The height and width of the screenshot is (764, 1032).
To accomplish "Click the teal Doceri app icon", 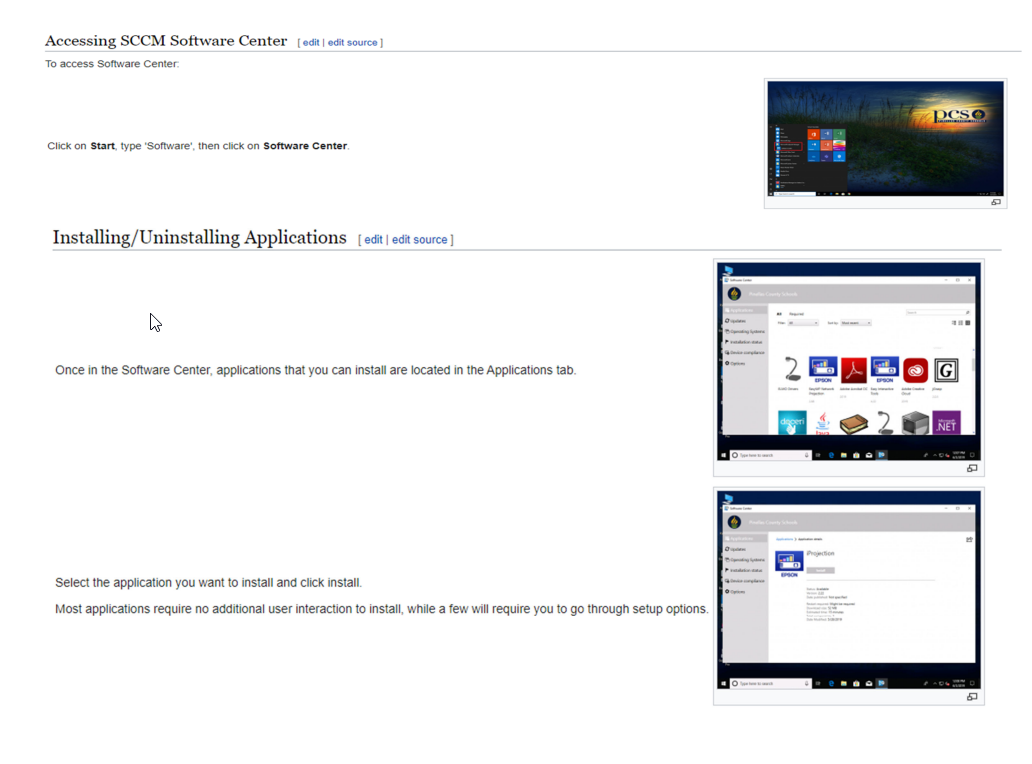I will pyautogui.click(x=792, y=424).
